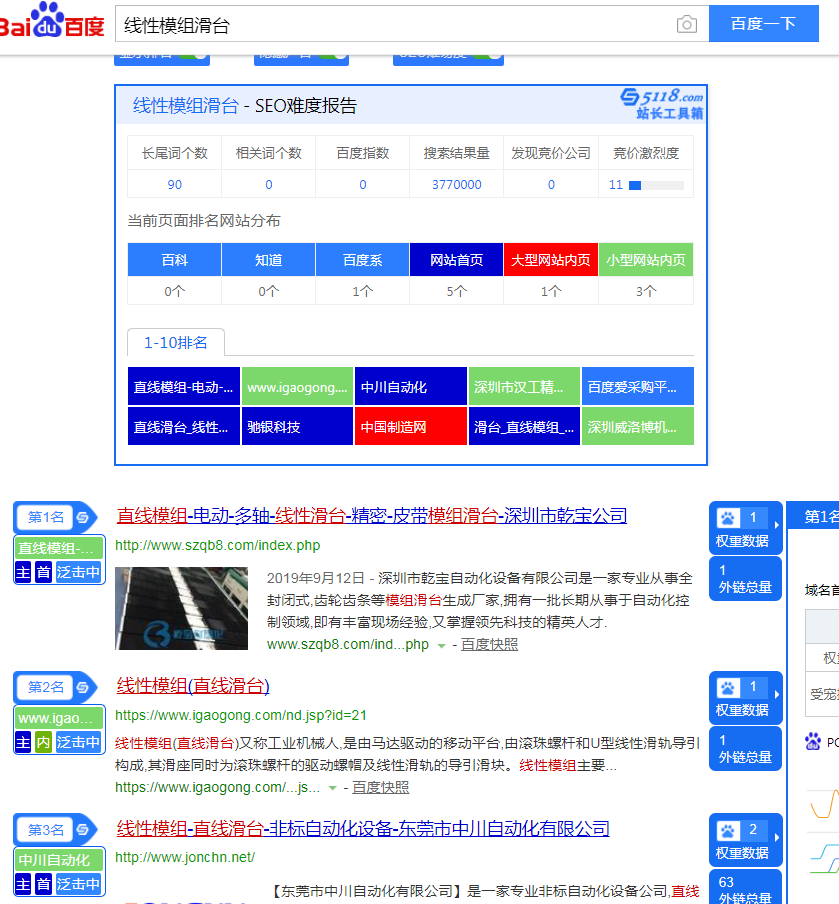Click the paw icon in rank 1 权重数据

tap(728, 518)
